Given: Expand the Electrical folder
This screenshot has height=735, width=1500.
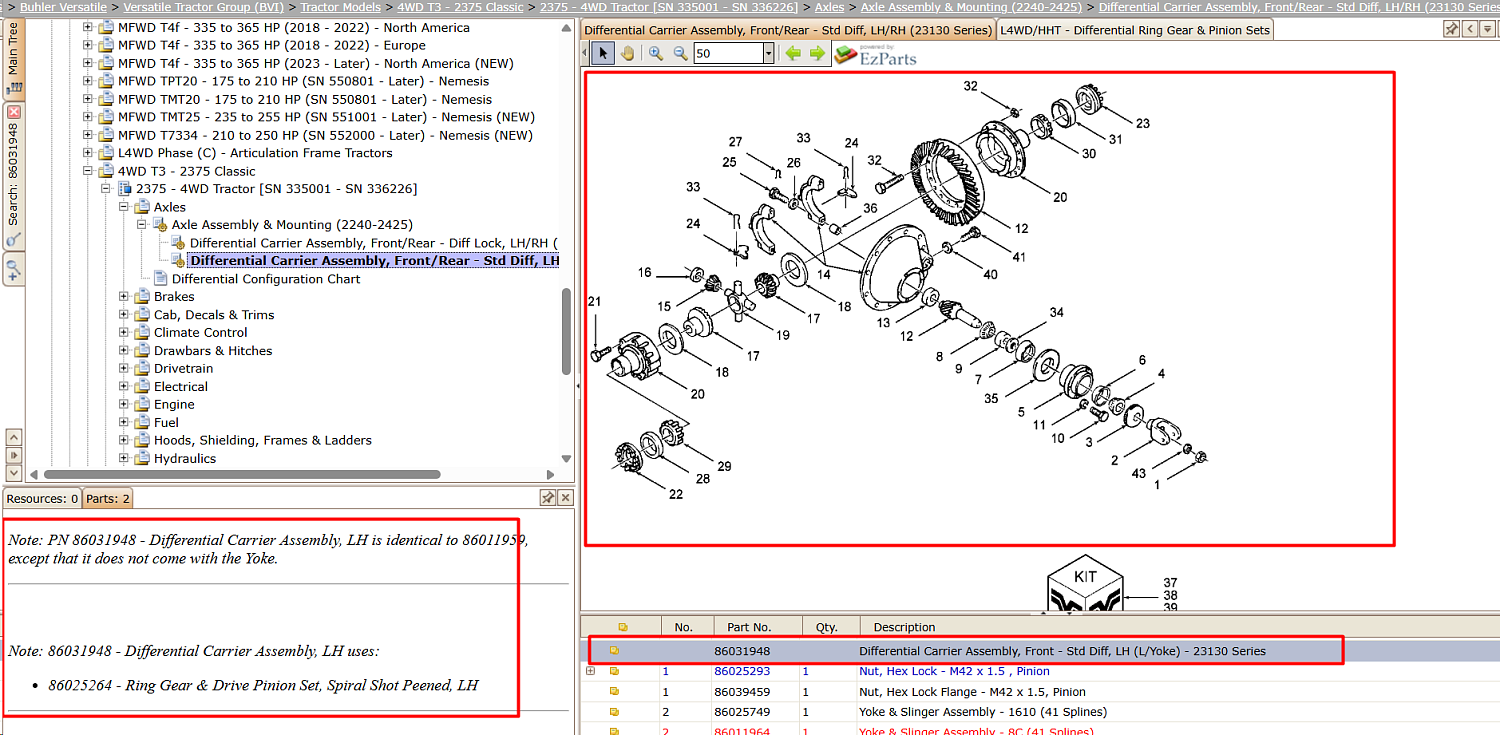Looking at the screenshot, I should click(124, 387).
